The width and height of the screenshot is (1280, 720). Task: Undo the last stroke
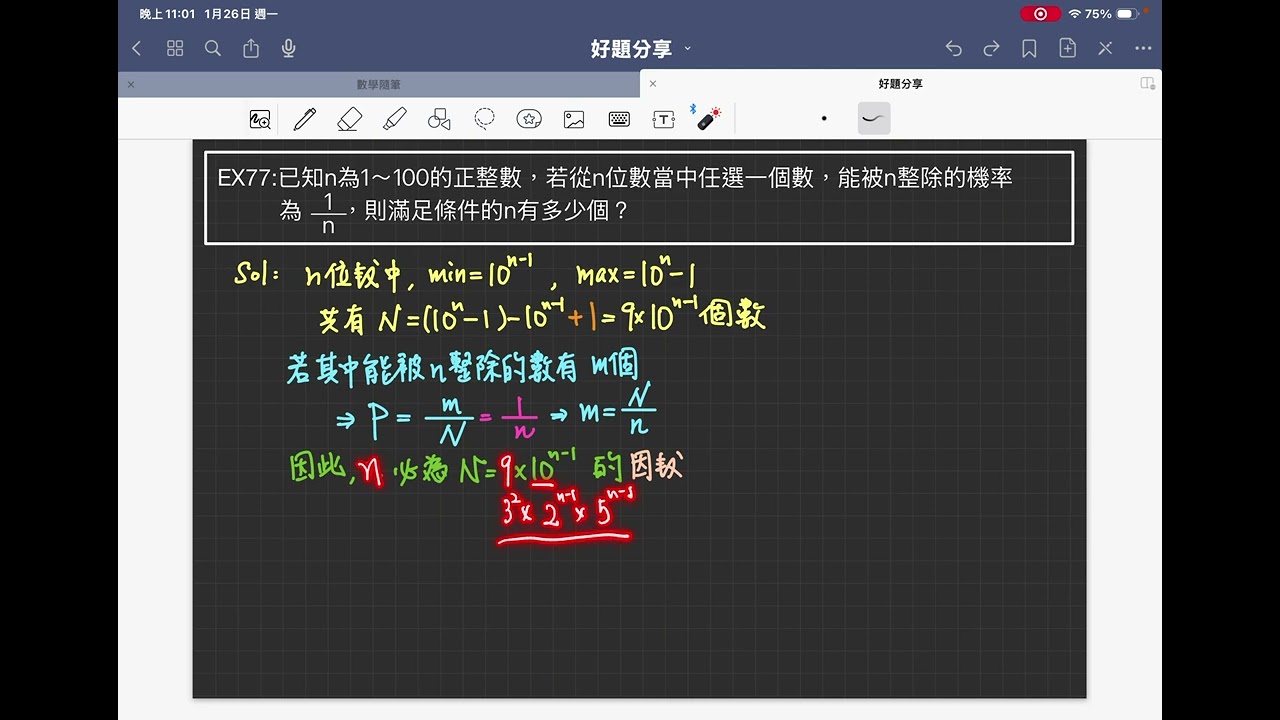click(953, 48)
